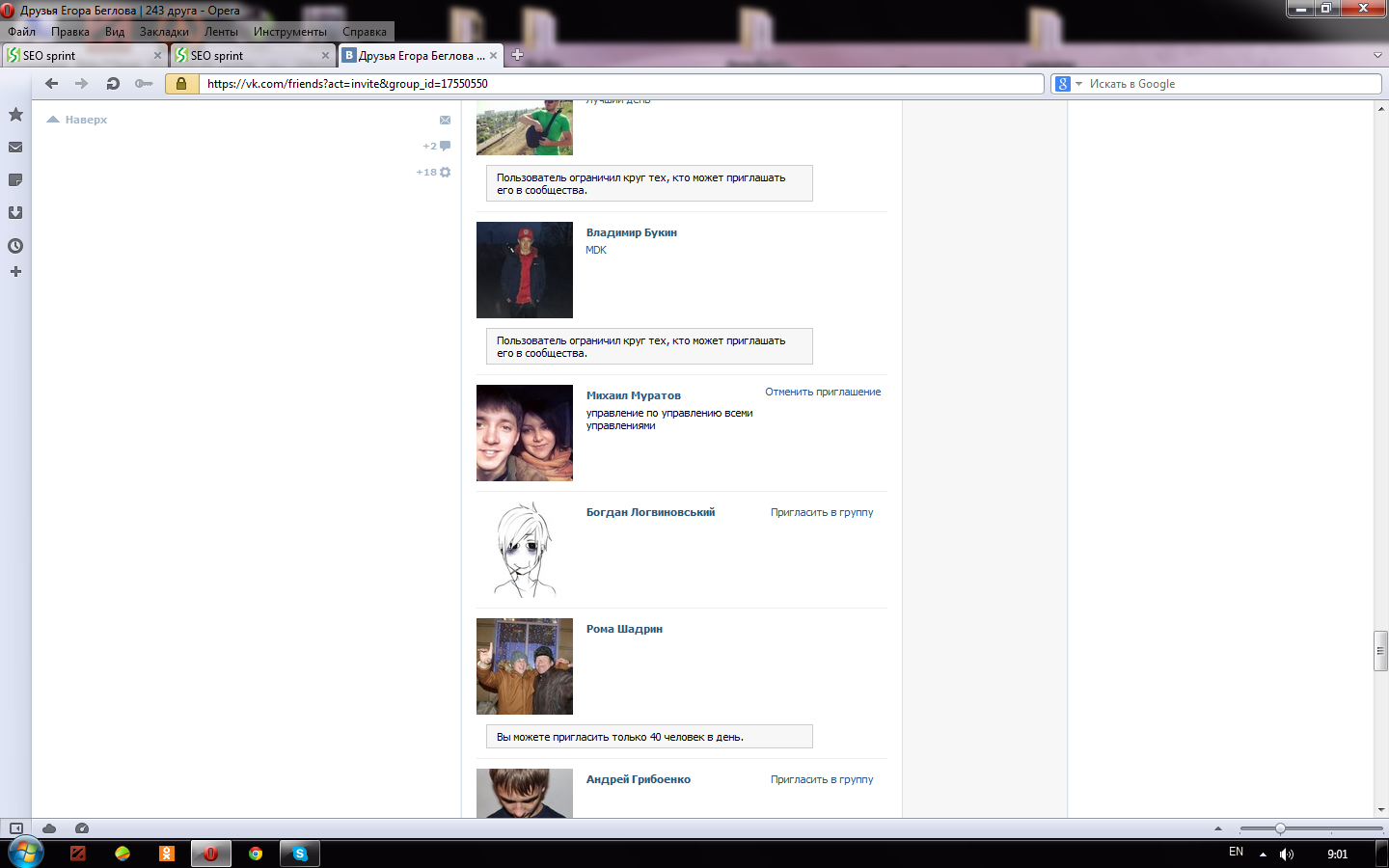Viewport: 1389px width, 868px height.
Task: Show hidden tray icons arrow
Action: point(1263,854)
